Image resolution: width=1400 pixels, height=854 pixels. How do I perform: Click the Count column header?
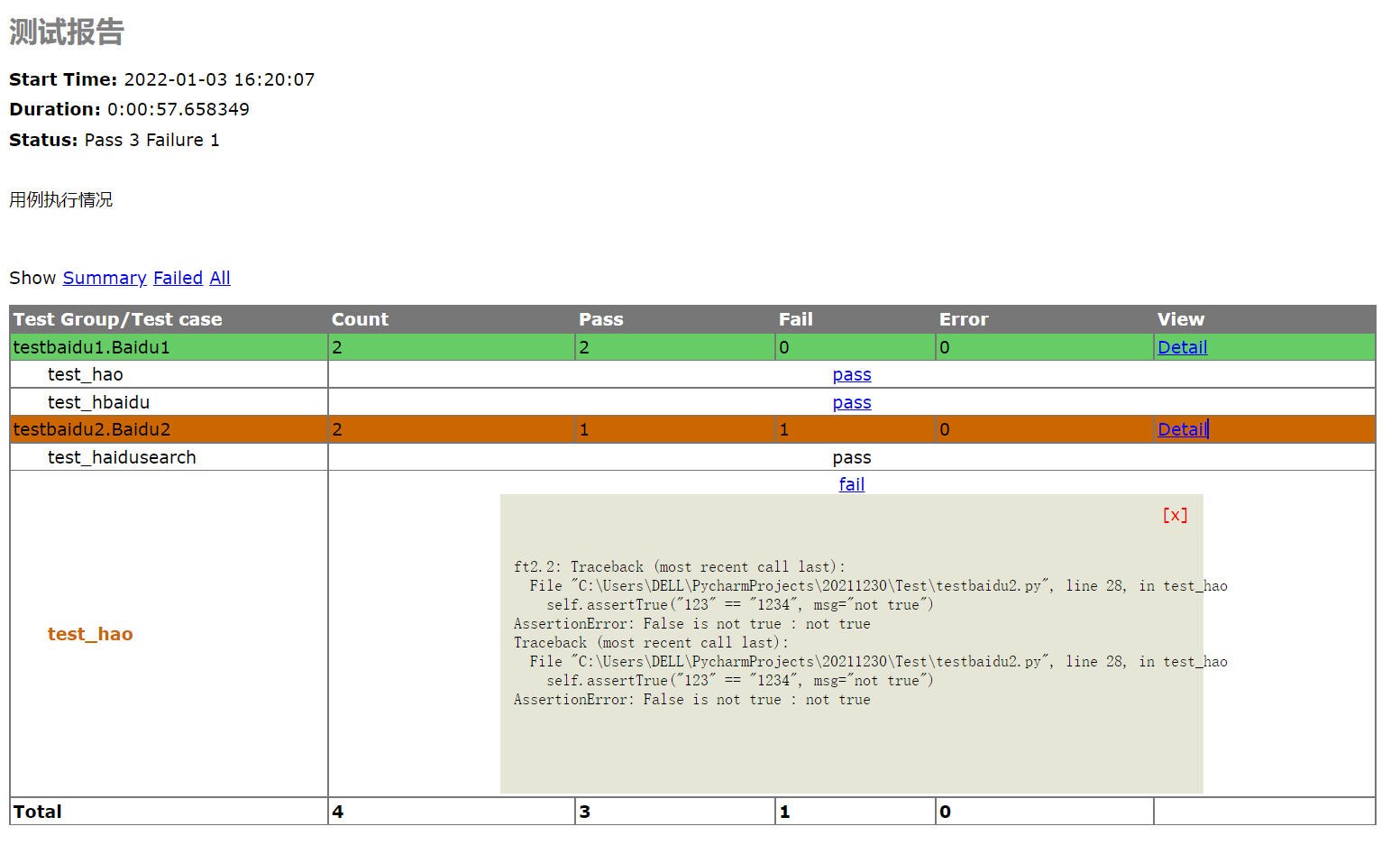coord(360,319)
